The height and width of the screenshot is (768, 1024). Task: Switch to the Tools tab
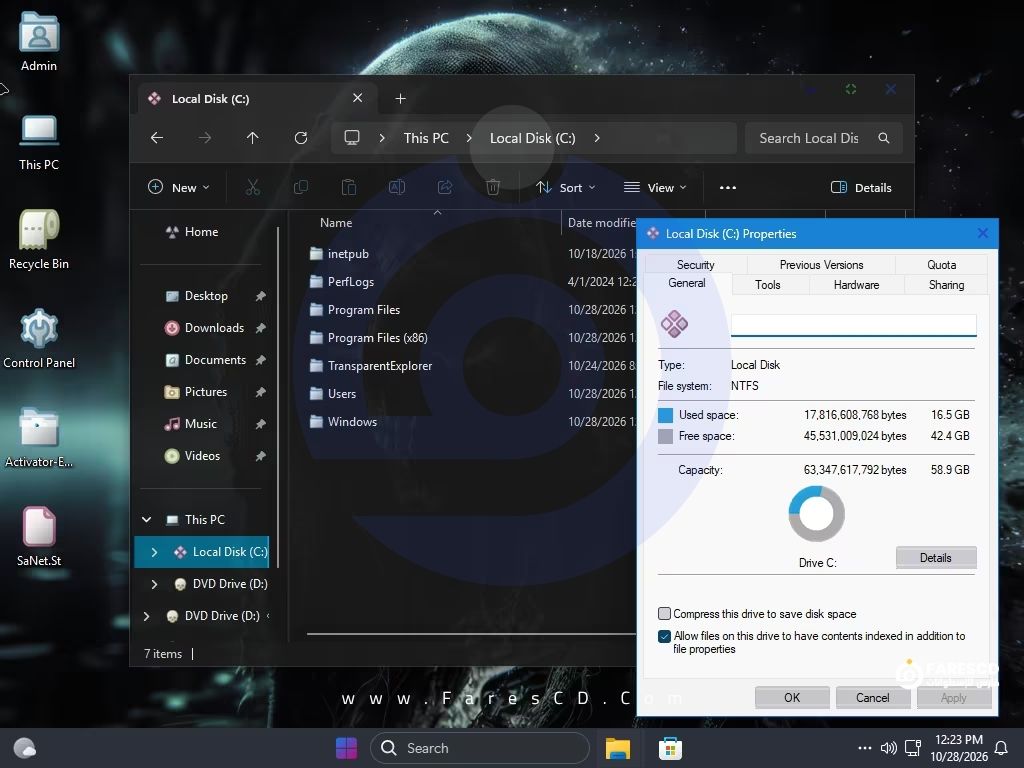point(767,285)
